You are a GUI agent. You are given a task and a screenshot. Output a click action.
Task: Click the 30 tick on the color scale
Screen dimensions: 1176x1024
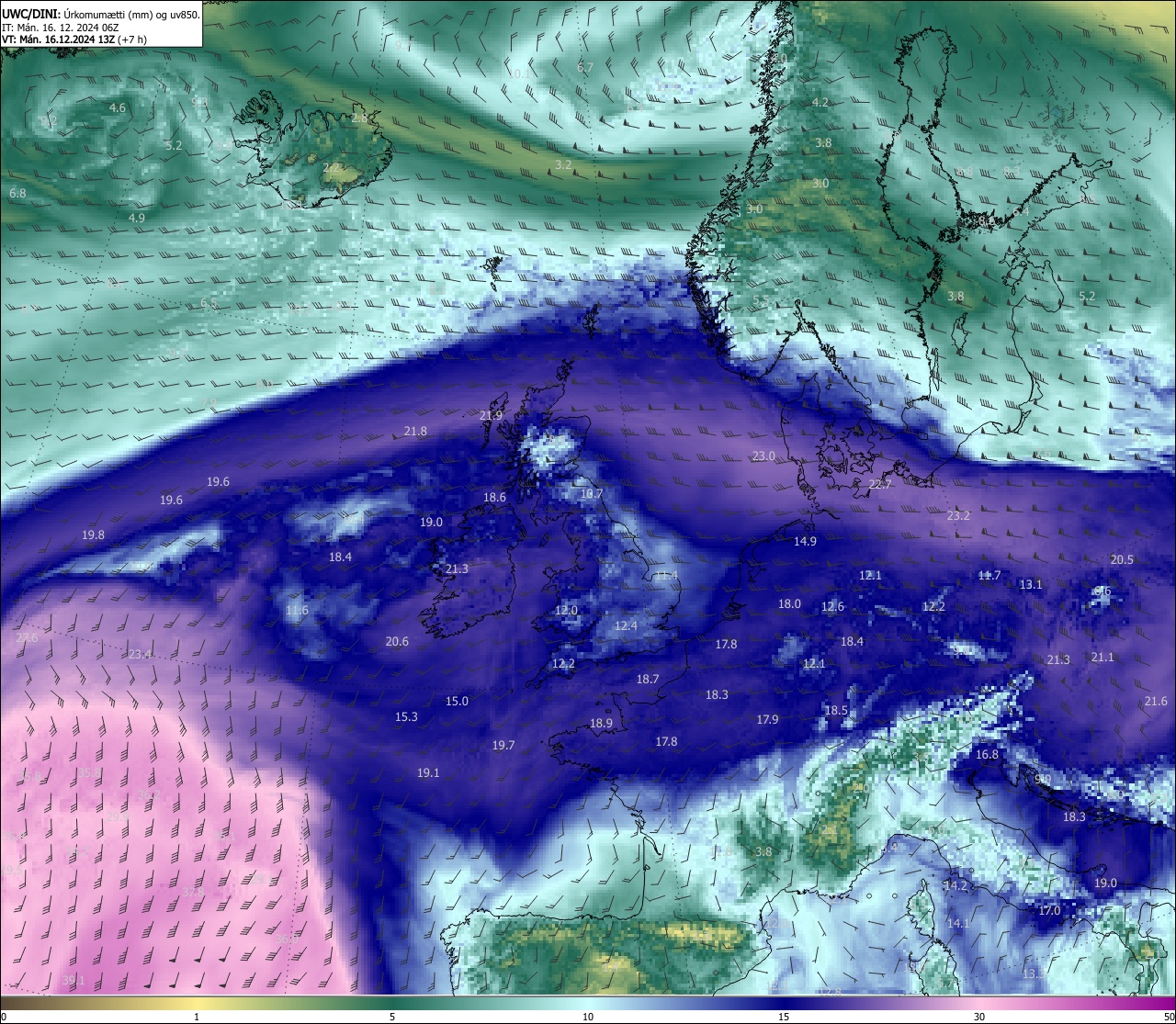pos(979,1017)
